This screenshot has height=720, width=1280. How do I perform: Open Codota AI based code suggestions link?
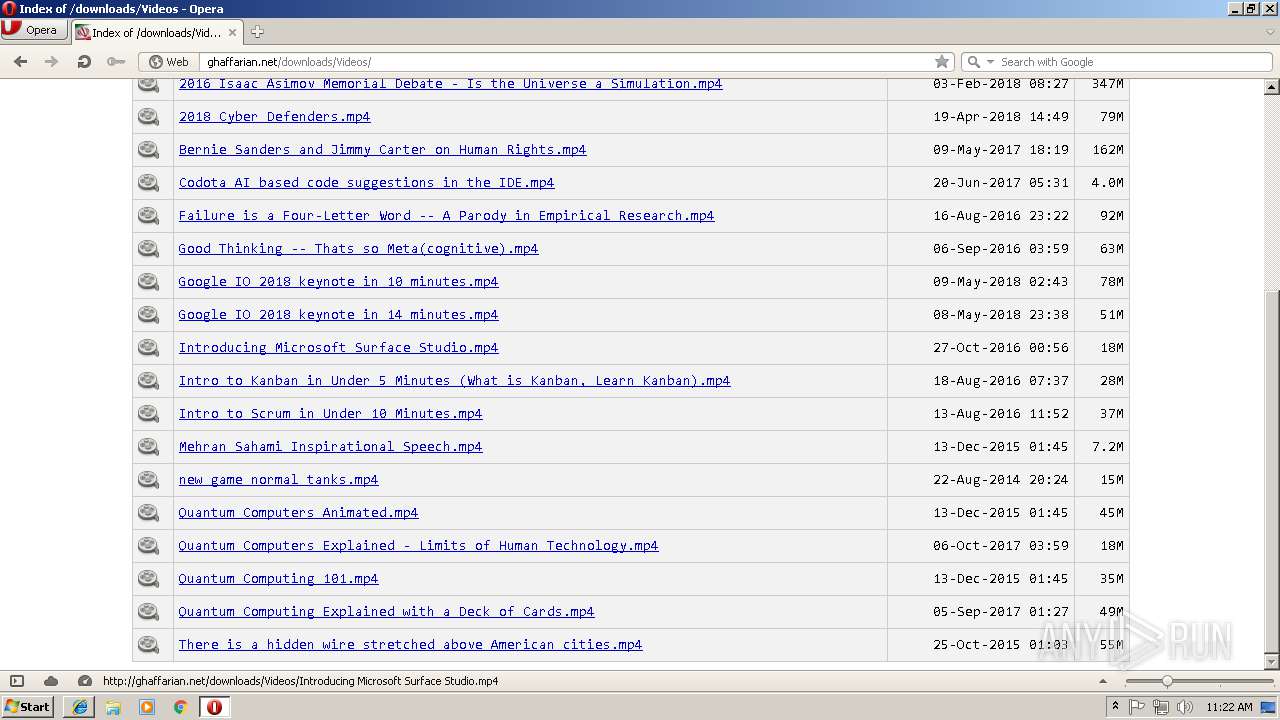pos(366,183)
